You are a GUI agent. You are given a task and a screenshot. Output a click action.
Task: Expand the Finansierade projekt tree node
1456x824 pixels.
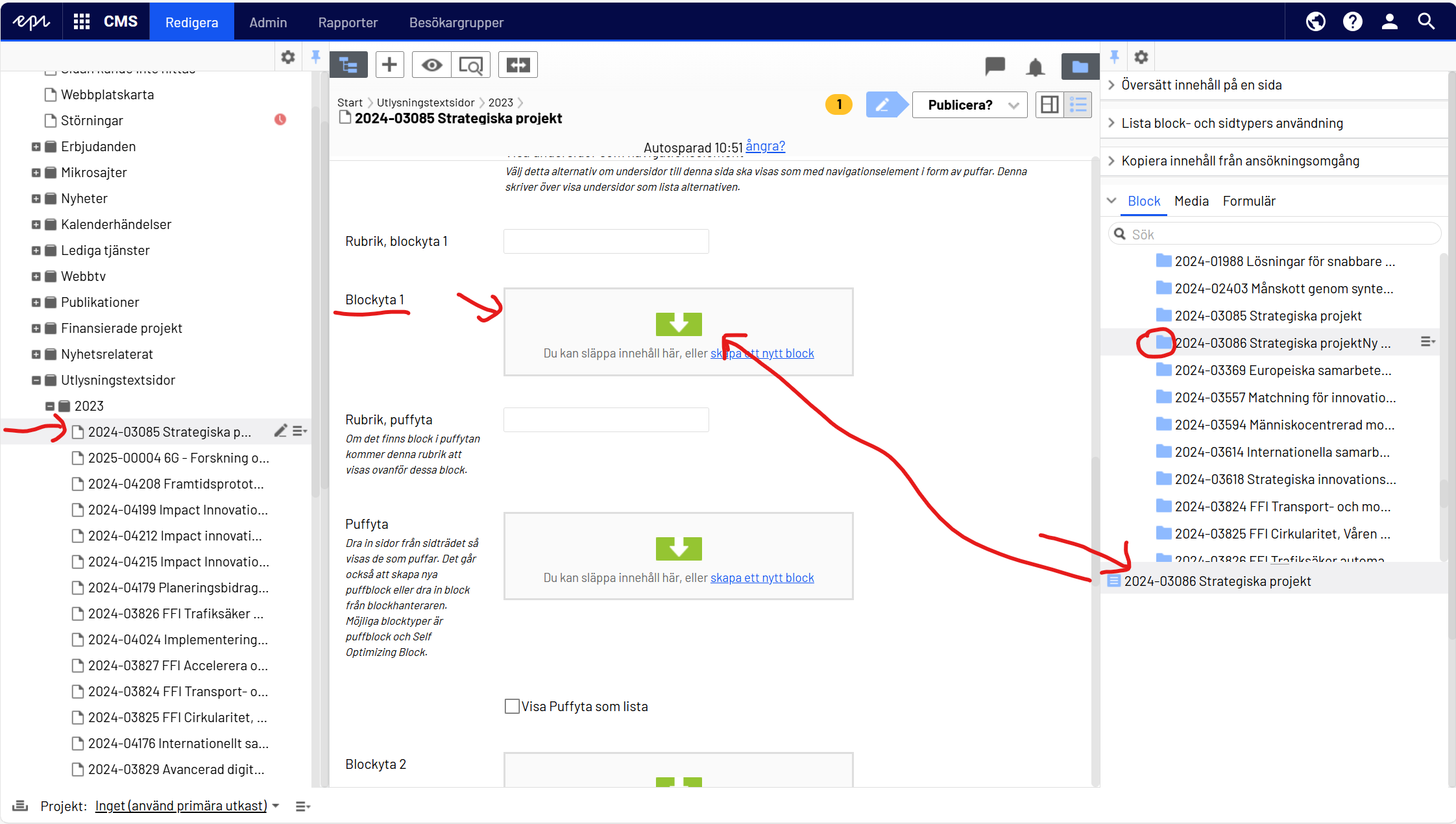36,328
